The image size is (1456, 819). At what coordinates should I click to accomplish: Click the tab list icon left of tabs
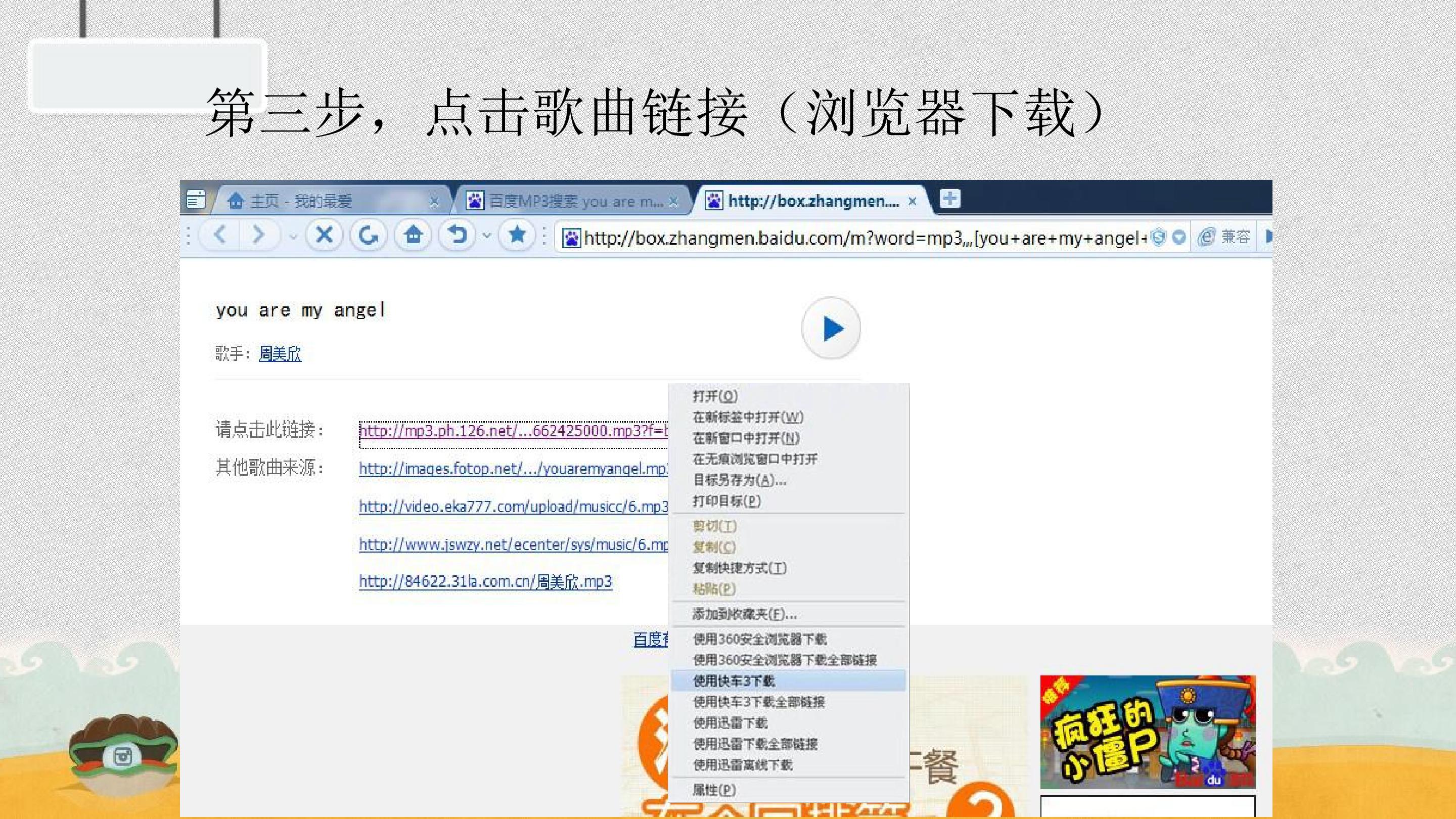[x=196, y=200]
